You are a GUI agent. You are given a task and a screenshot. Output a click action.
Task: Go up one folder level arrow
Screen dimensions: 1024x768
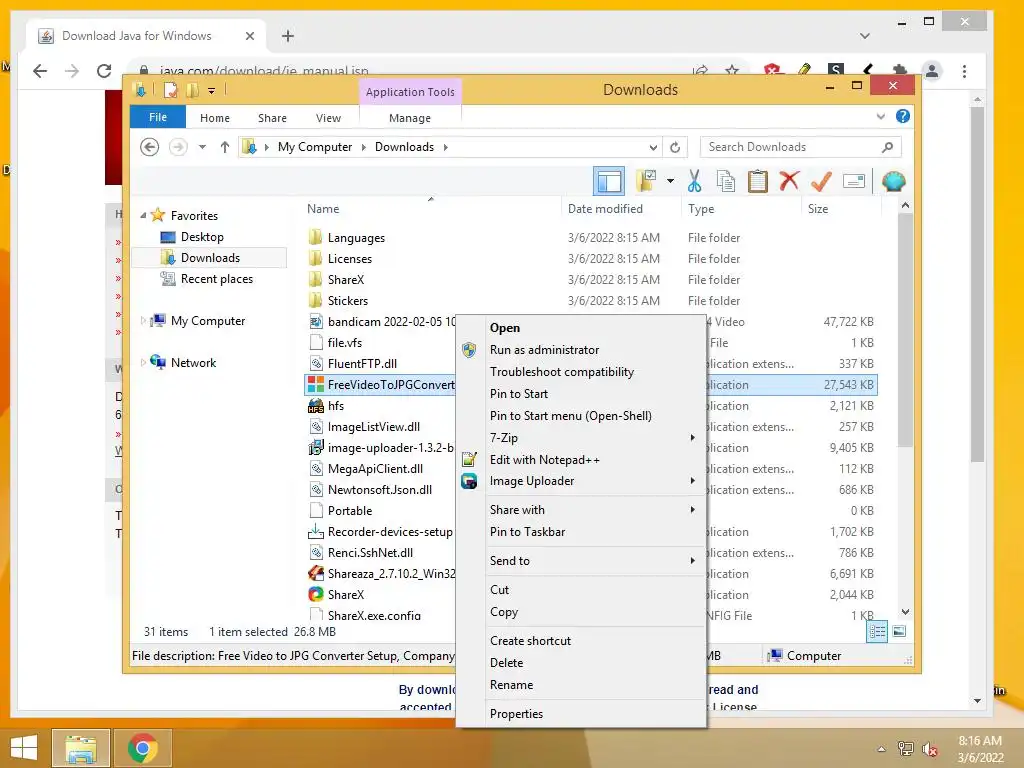coord(225,147)
